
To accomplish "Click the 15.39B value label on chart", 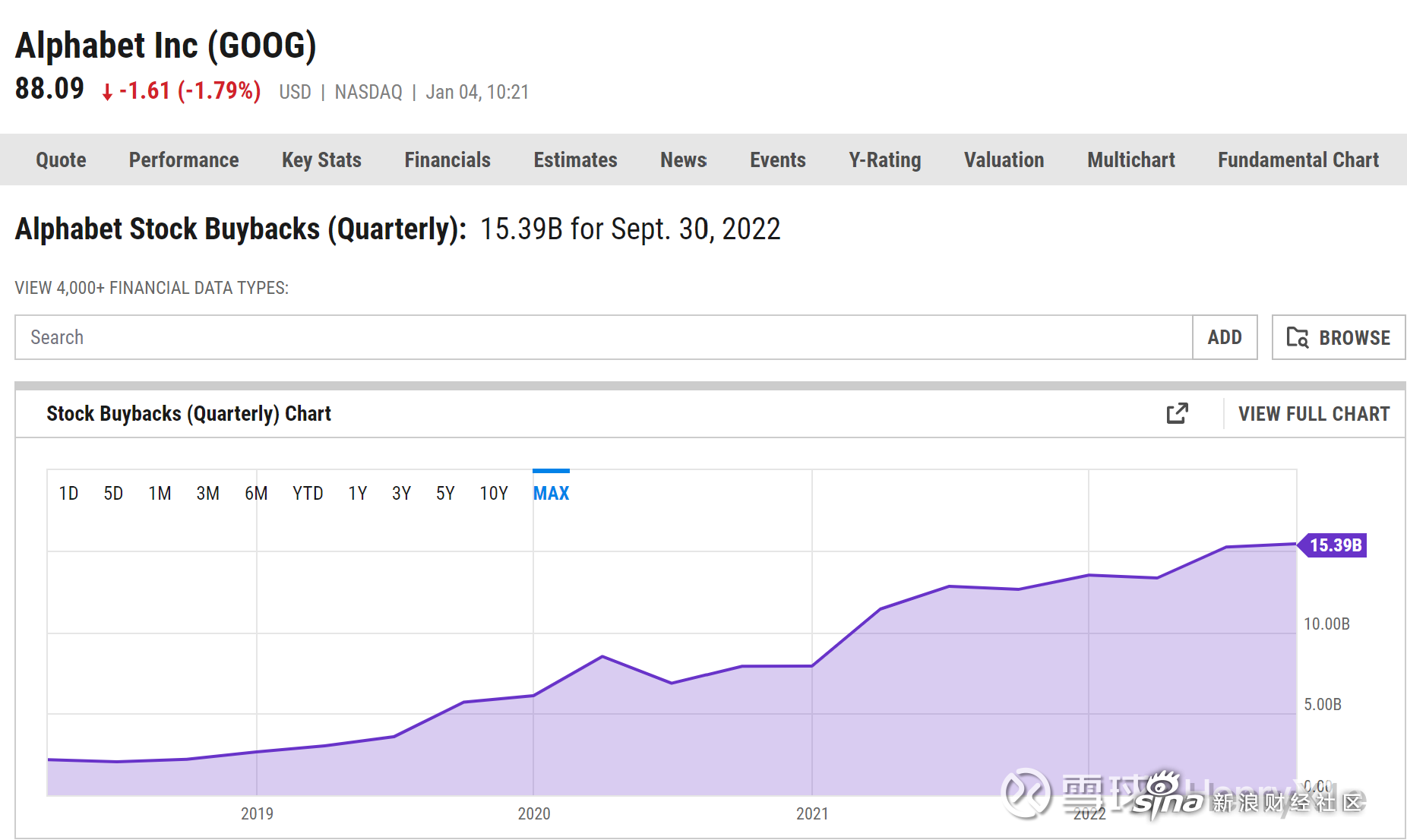I will [1333, 545].
